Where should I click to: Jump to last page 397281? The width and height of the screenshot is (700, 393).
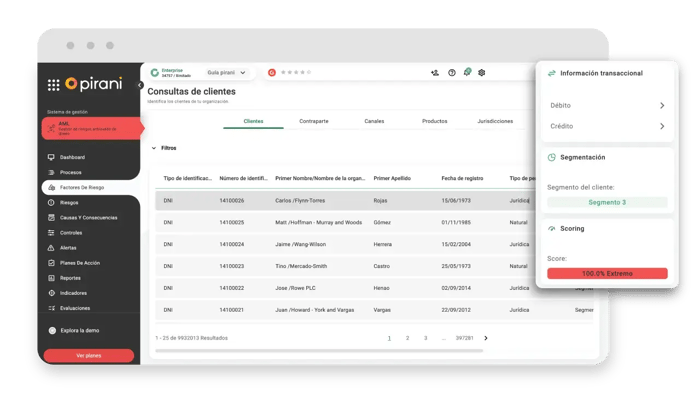[464, 338]
